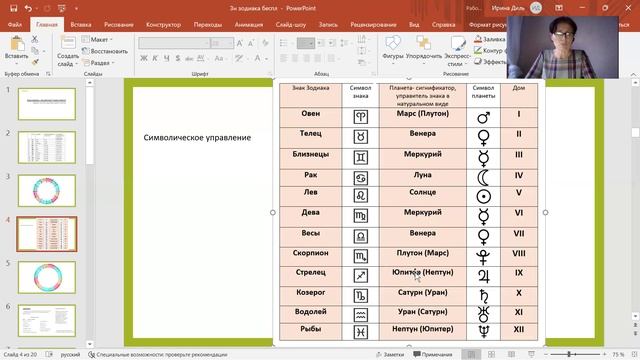The width and height of the screenshot is (640, 360).
Task: Switch to the Рисование ribbon tab
Action: pyautogui.click(x=118, y=24)
